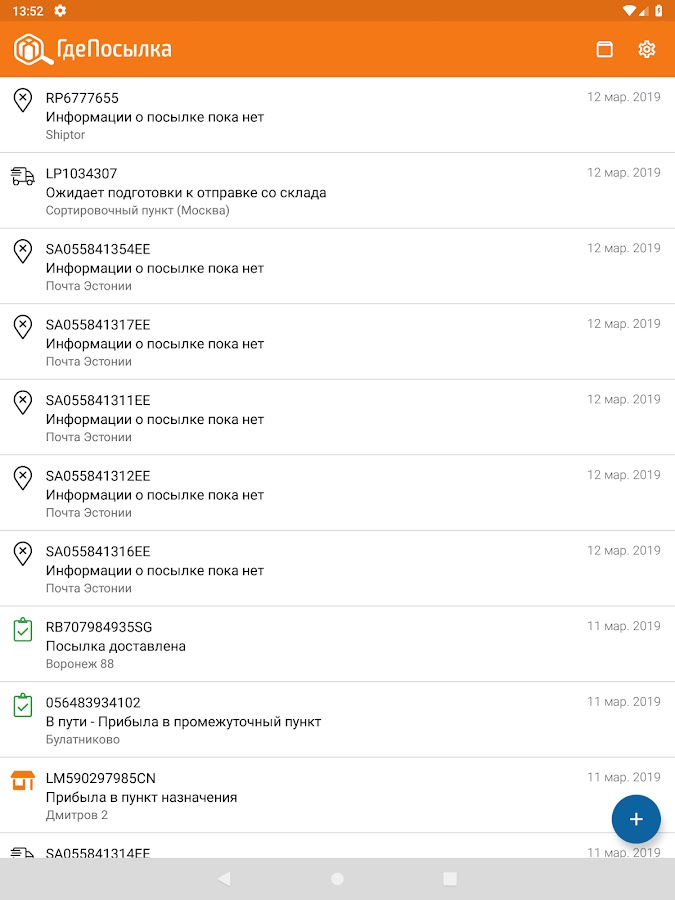Open the settings gear in the header

pyautogui.click(x=646, y=49)
